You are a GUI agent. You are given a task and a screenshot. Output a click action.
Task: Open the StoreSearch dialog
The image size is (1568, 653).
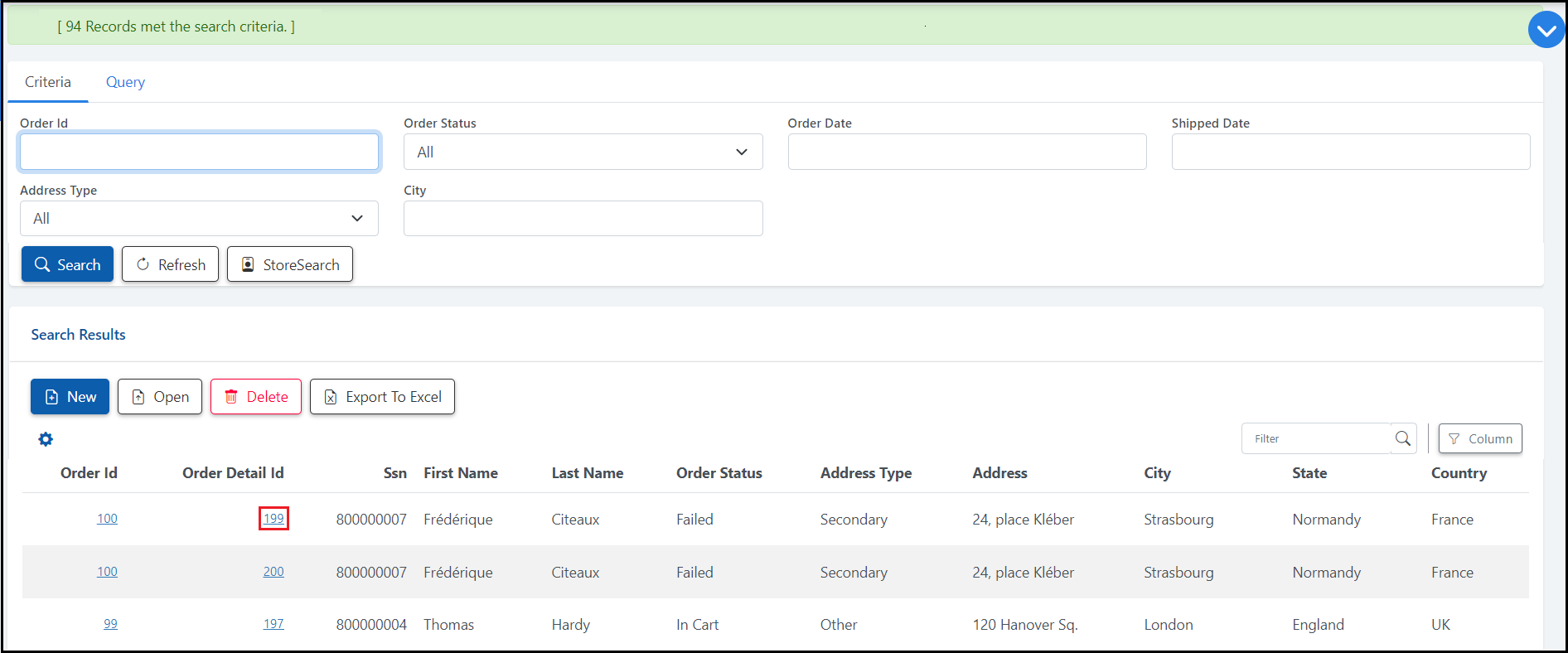click(290, 264)
